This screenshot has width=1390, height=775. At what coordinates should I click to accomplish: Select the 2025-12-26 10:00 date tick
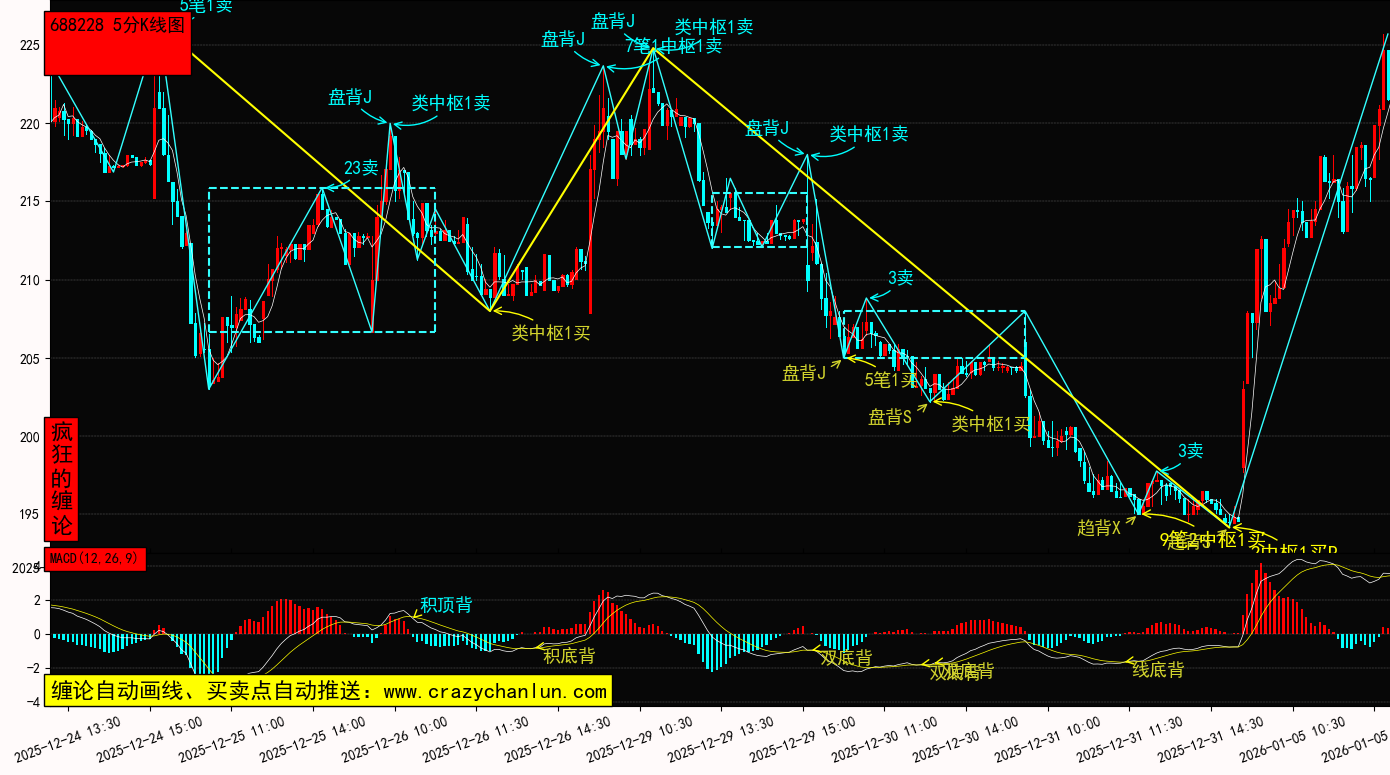pyautogui.click(x=394, y=738)
